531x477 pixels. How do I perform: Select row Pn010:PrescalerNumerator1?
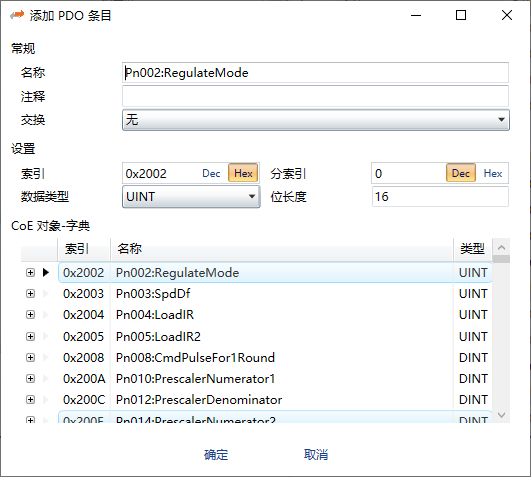(275, 378)
